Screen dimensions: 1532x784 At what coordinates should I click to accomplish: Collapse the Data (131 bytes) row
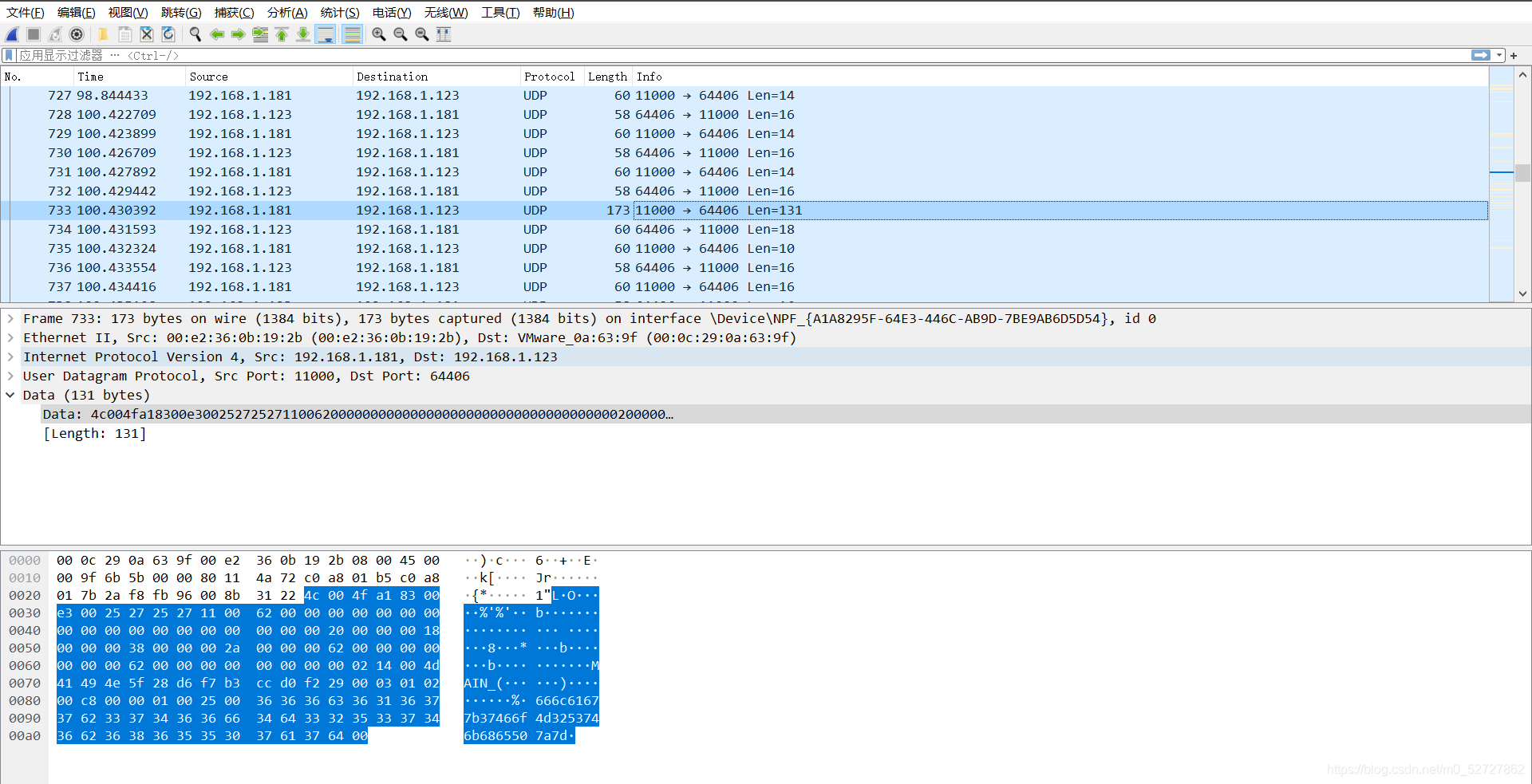pyautogui.click(x=10, y=395)
